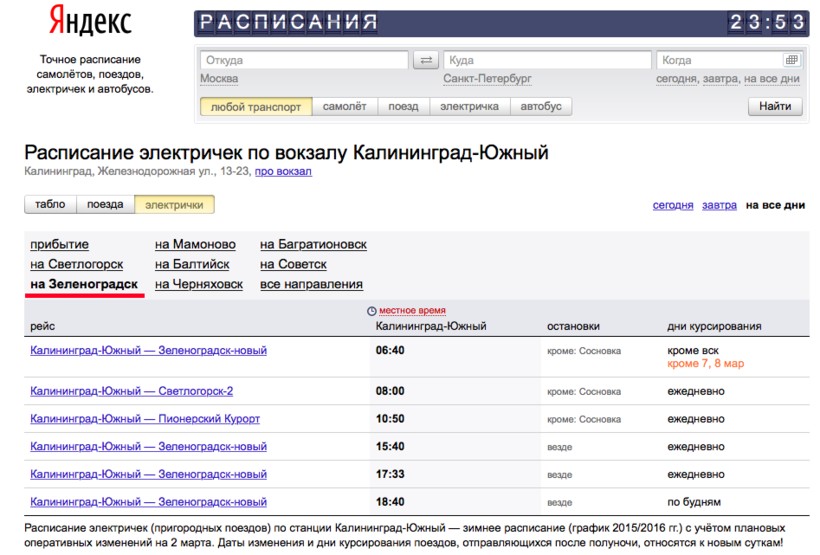This screenshot has height=555, width=820.
Task: Select the "электричка" transport filter
Action: point(469,106)
